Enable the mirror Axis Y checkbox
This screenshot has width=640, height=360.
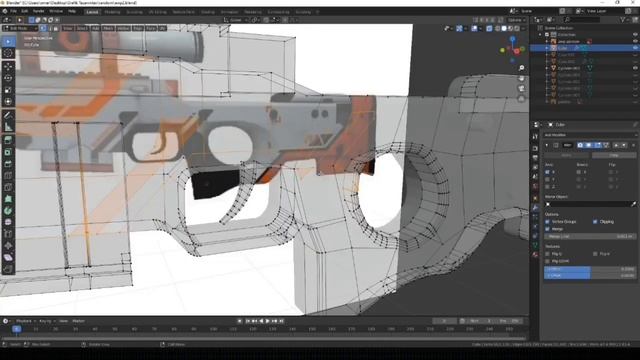coord(547,179)
